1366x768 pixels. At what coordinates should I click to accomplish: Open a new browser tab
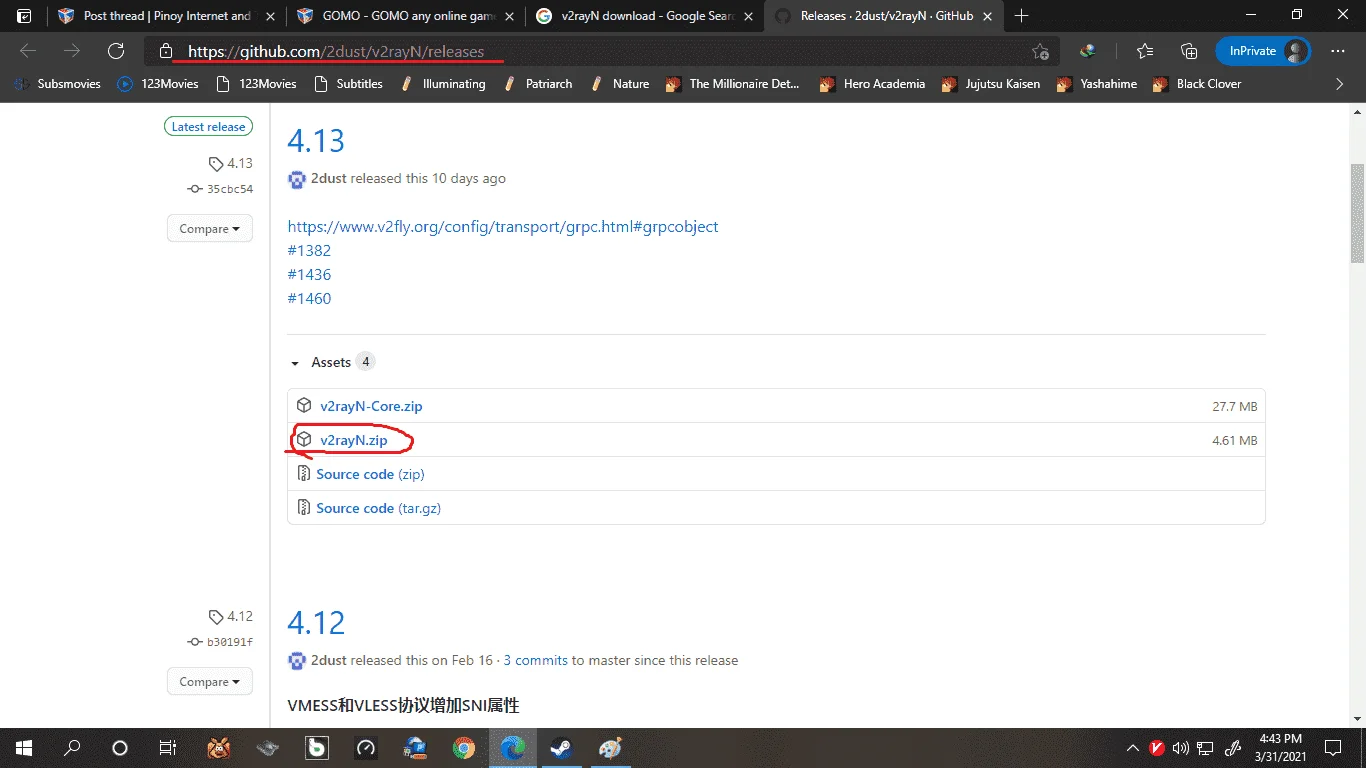click(x=1022, y=16)
